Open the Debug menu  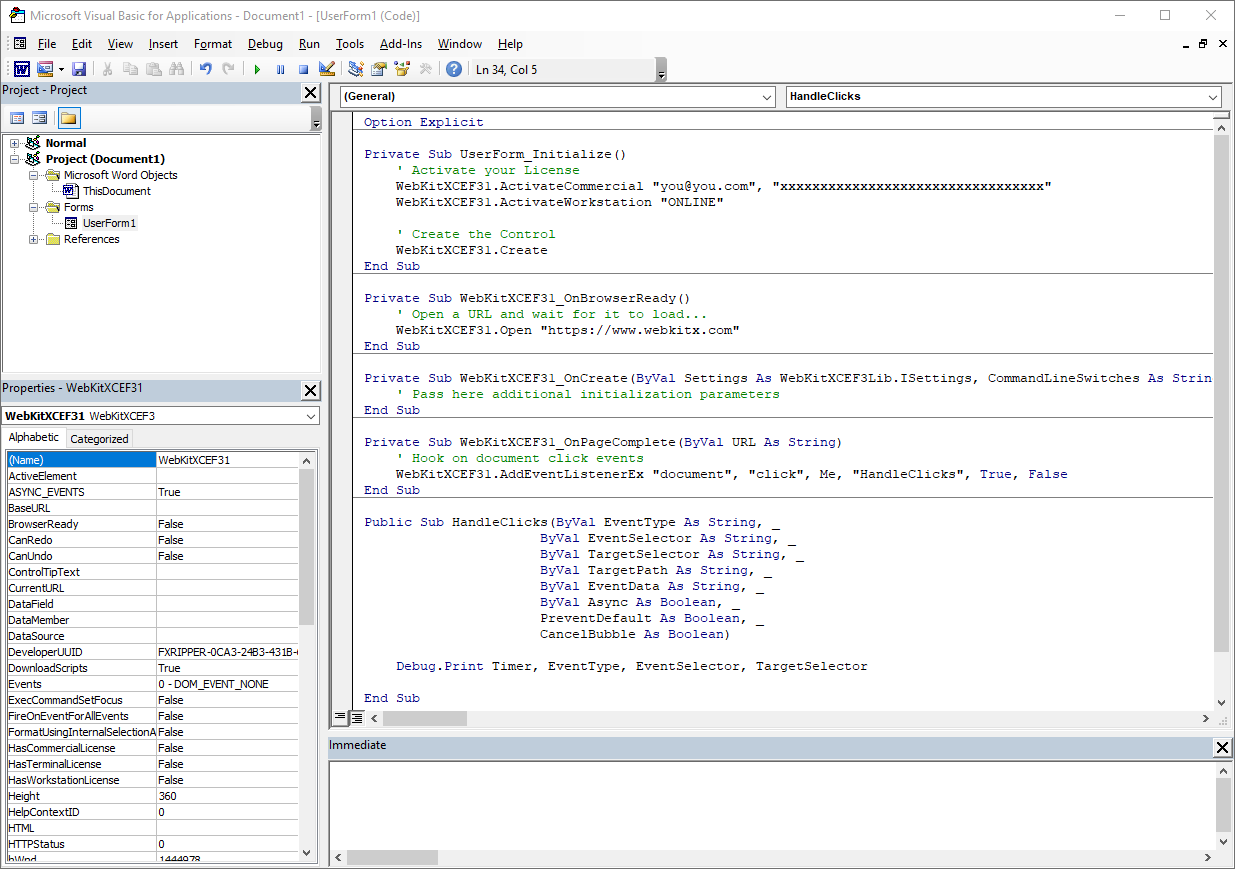[x=265, y=44]
